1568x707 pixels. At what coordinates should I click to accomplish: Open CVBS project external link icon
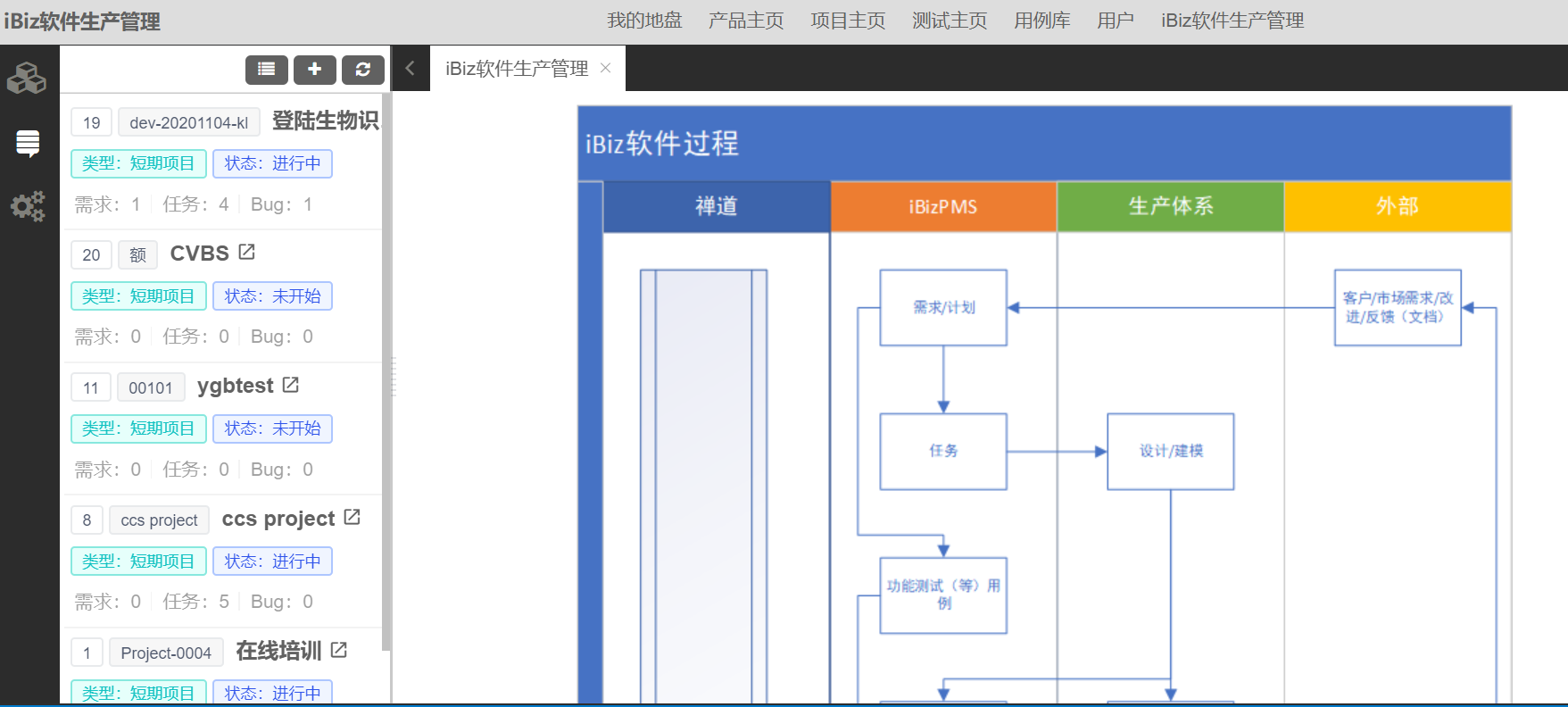click(247, 253)
